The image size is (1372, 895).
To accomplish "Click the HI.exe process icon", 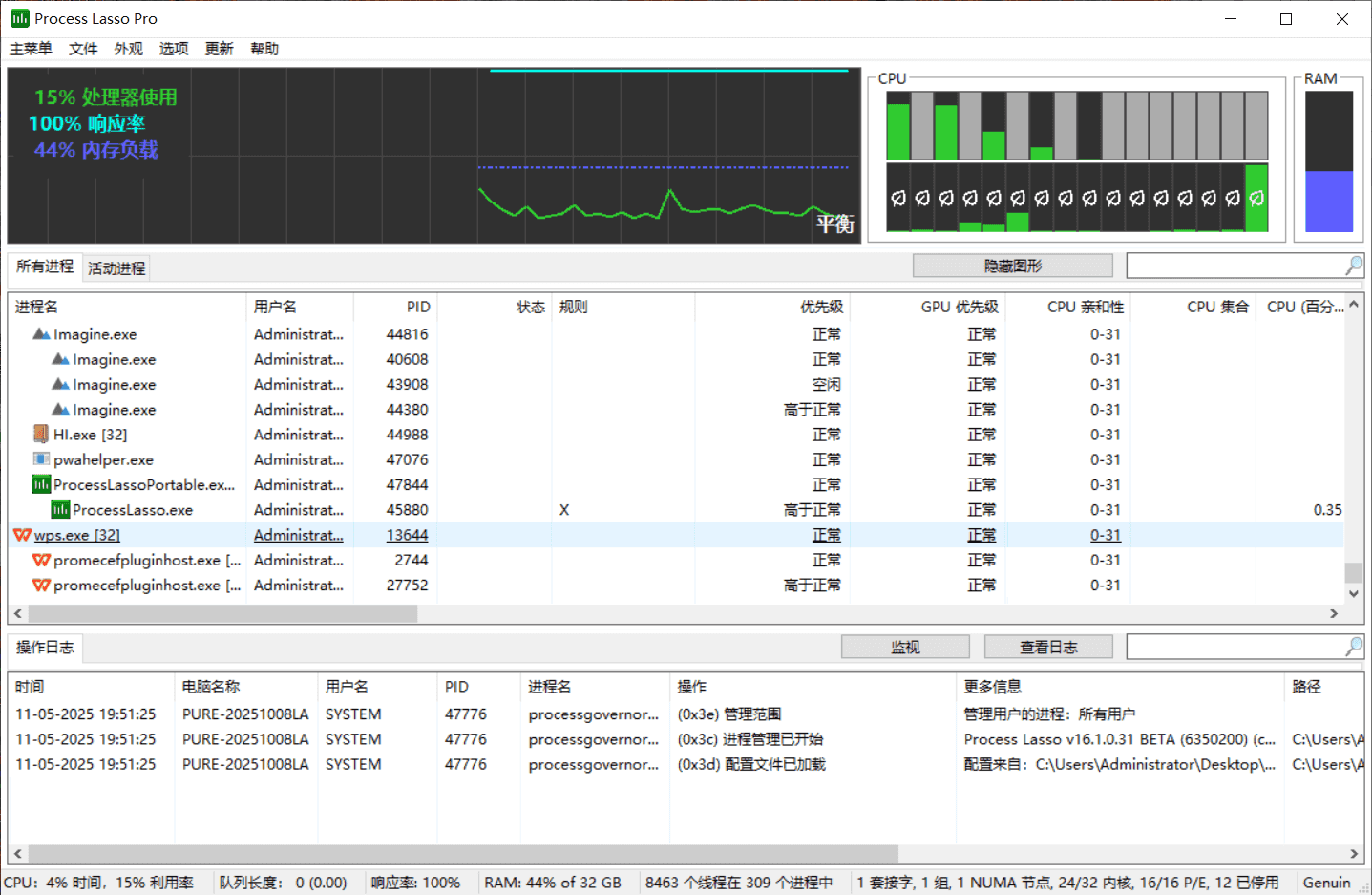I will tap(39, 434).
